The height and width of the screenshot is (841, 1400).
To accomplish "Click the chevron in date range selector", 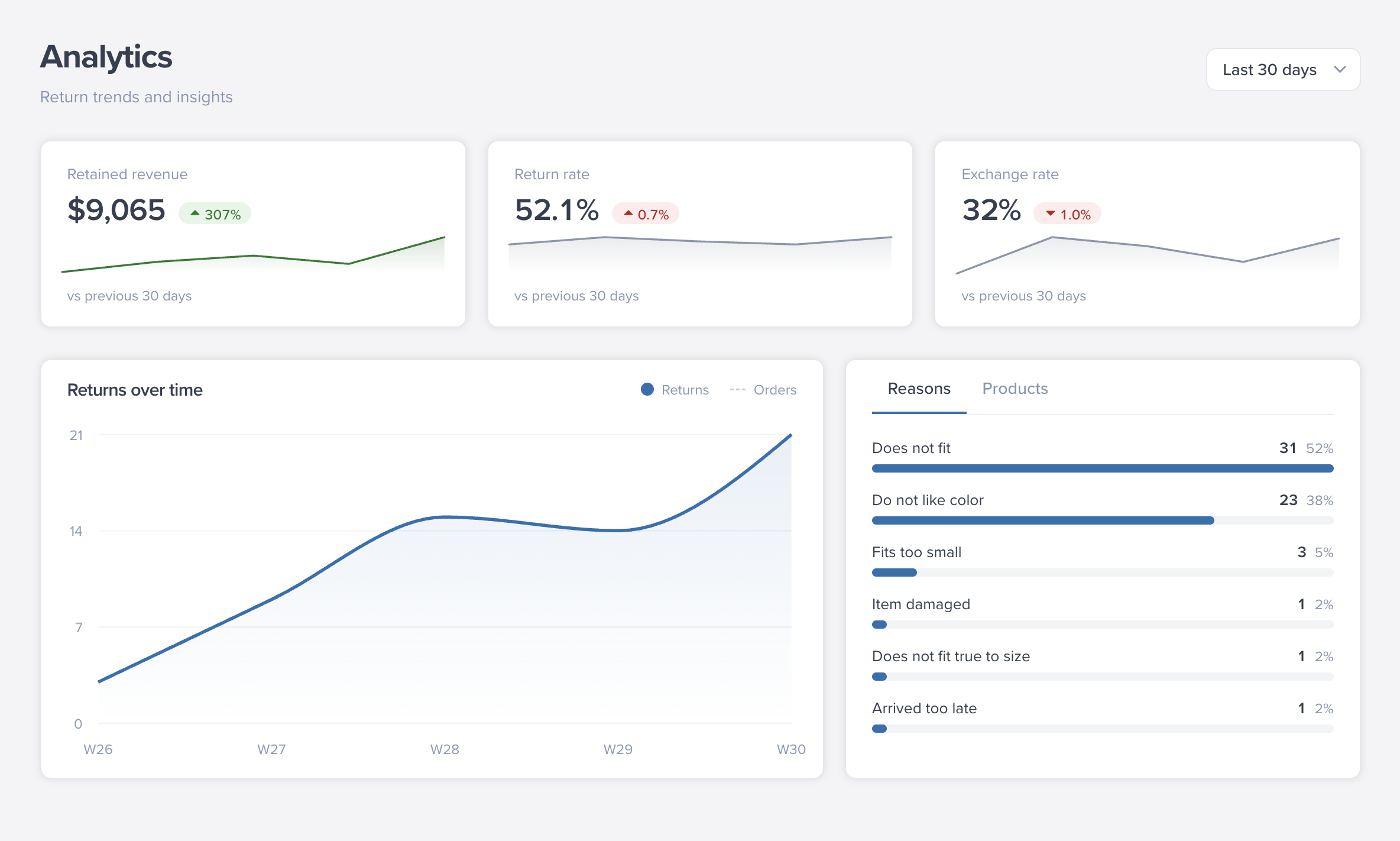I will (x=1340, y=70).
